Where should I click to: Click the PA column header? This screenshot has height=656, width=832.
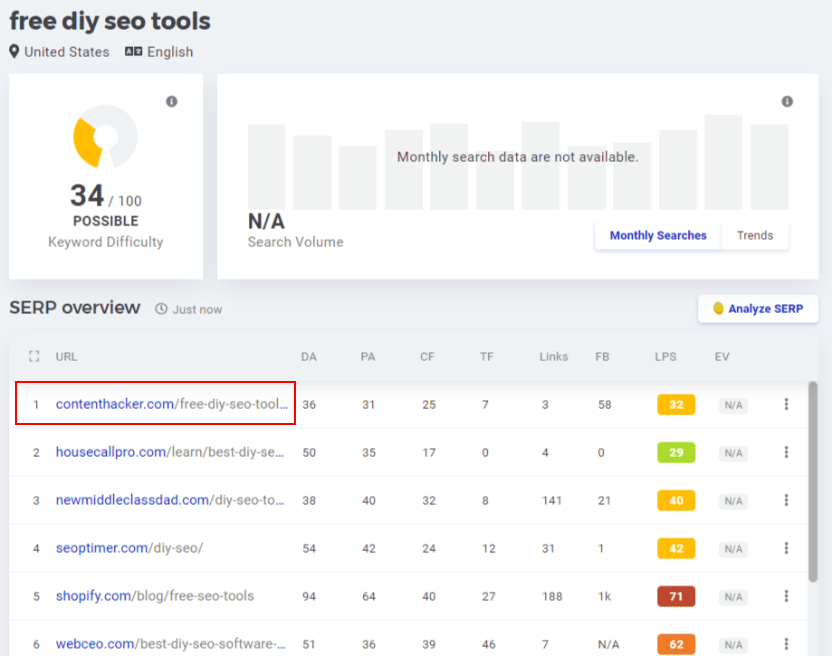368,357
